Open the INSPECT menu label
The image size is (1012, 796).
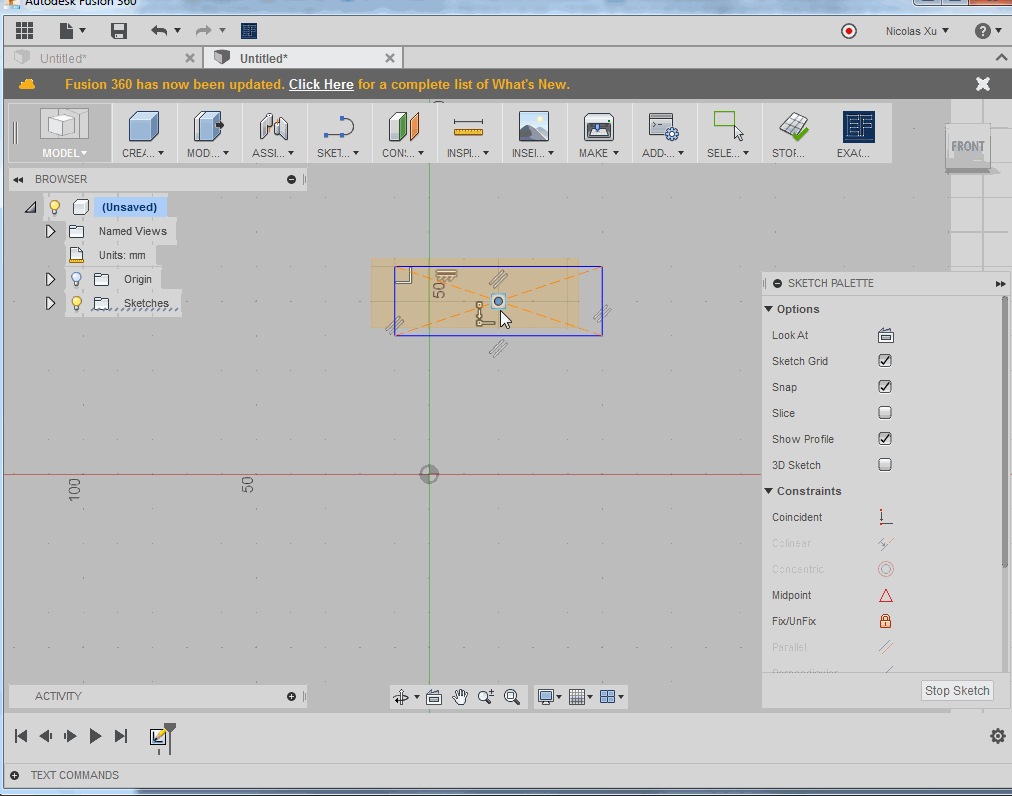pyautogui.click(x=468, y=153)
